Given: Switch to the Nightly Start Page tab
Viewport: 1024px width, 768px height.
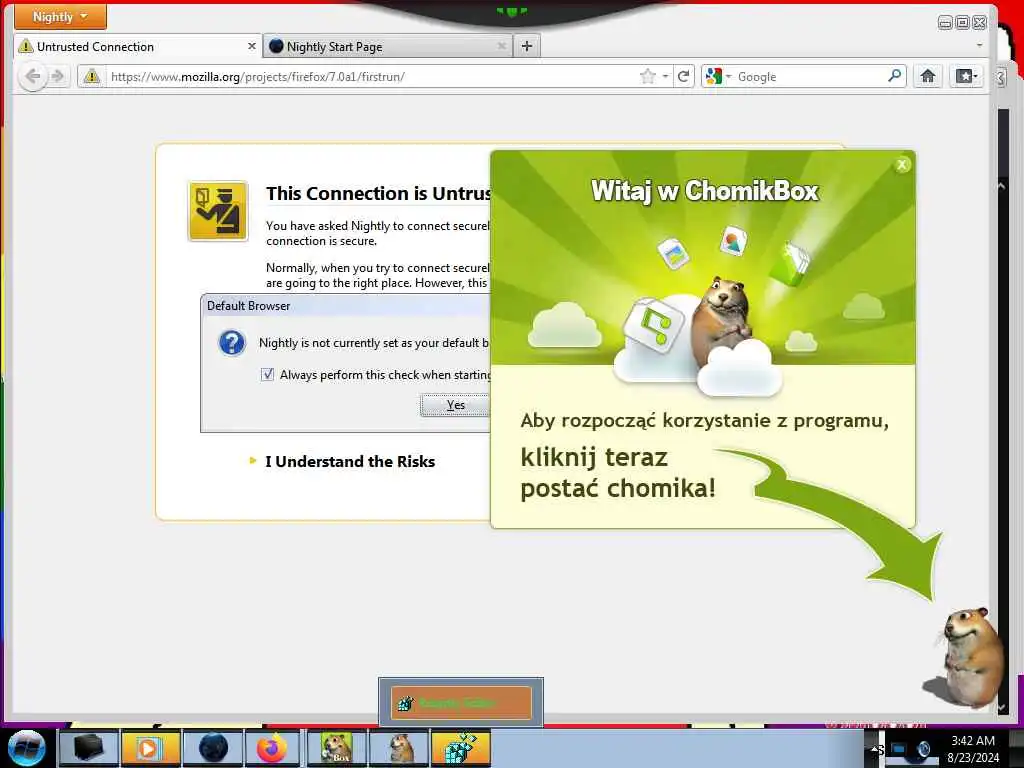Looking at the screenshot, I should [387, 46].
